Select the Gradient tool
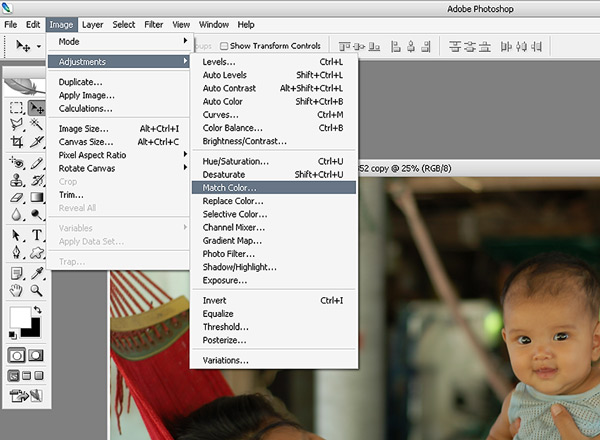Screen dimensions: 600x440 [37, 197]
